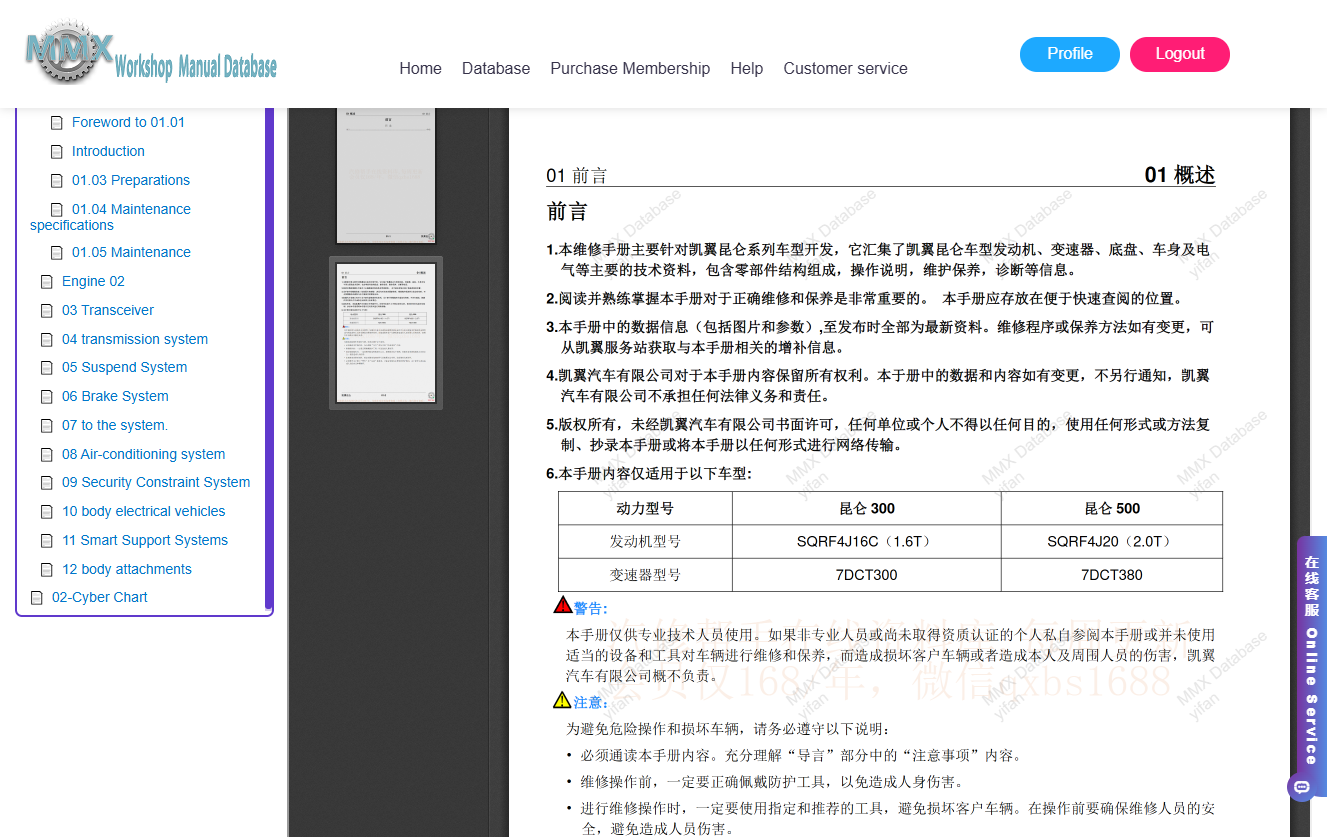The height and width of the screenshot is (837, 1327).
Task: Click document icon beside 08 Air-conditioning system
Action: 47,455
